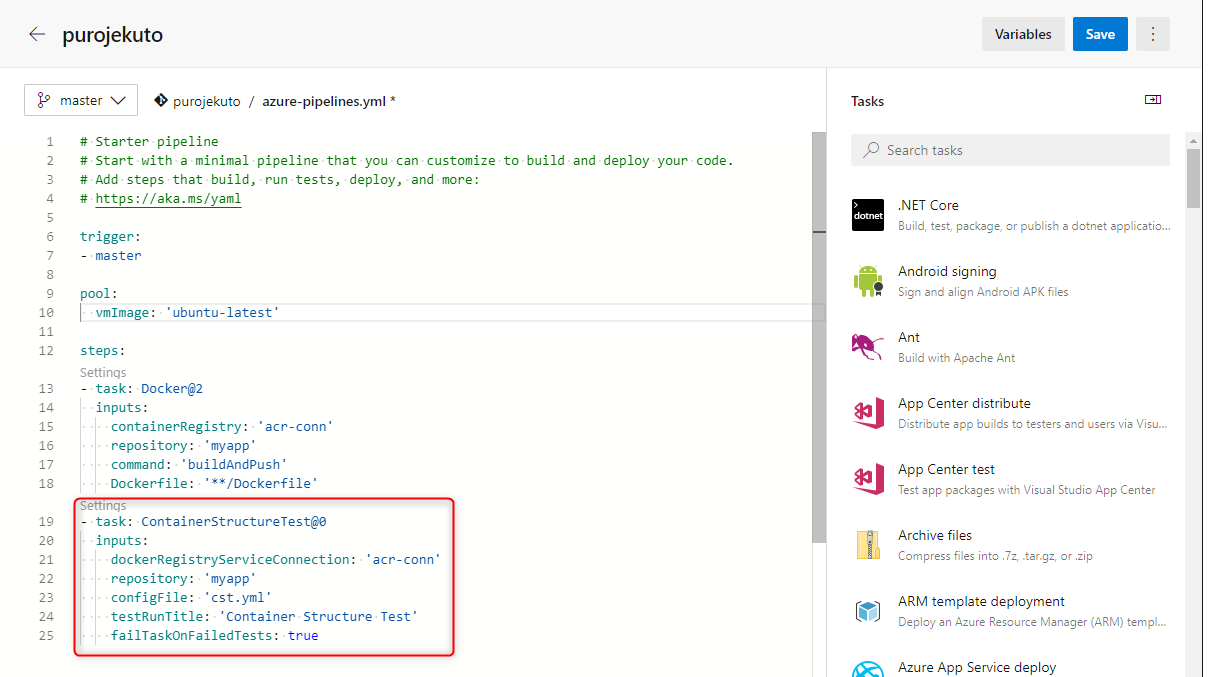Click the App Center test icon
The height and width of the screenshot is (677, 1208).
point(868,479)
